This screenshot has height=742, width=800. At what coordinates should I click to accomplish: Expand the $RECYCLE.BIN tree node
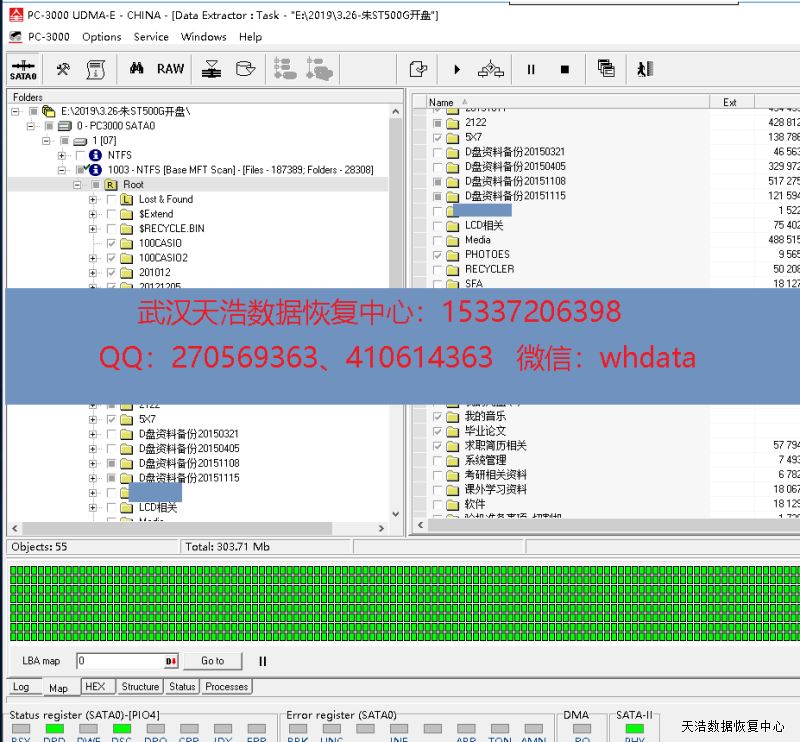pos(93,229)
